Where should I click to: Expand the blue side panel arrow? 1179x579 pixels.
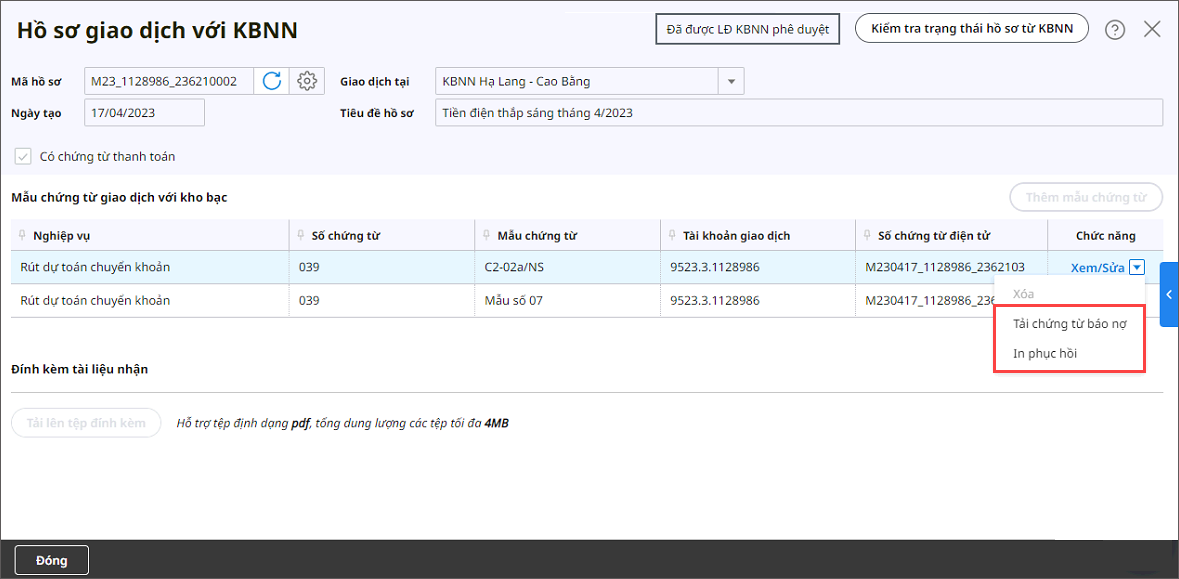point(1168,295)
